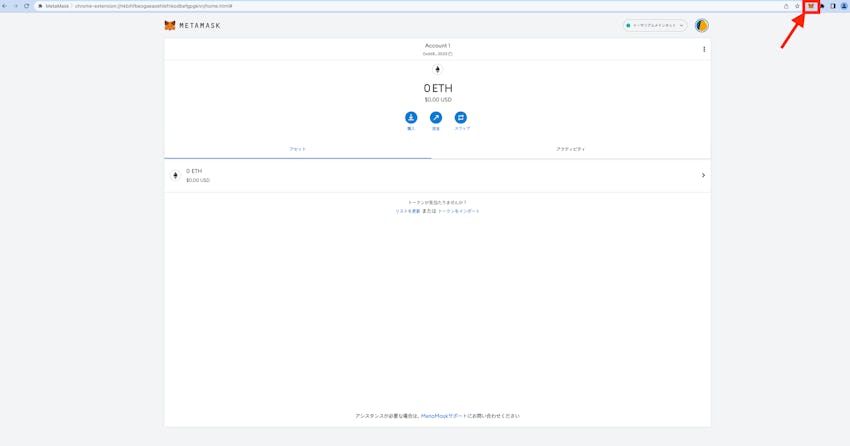This screenshot has width=850, height=446.
Task: Open MetaMask extension in browser toolbar
Action: [811, 6]
